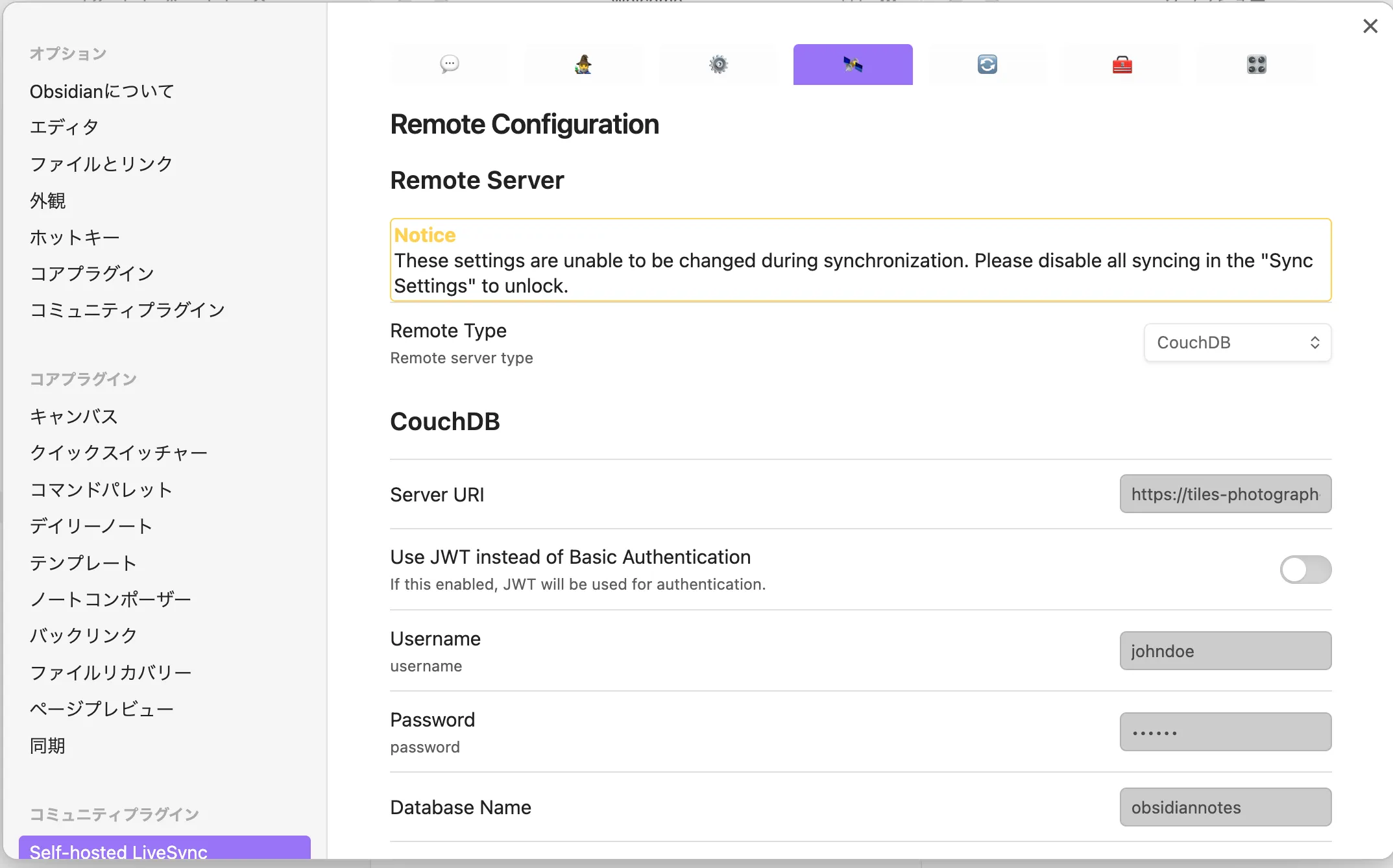
Task: Go to エディタ settings page
Action: [x=64, y=127]
